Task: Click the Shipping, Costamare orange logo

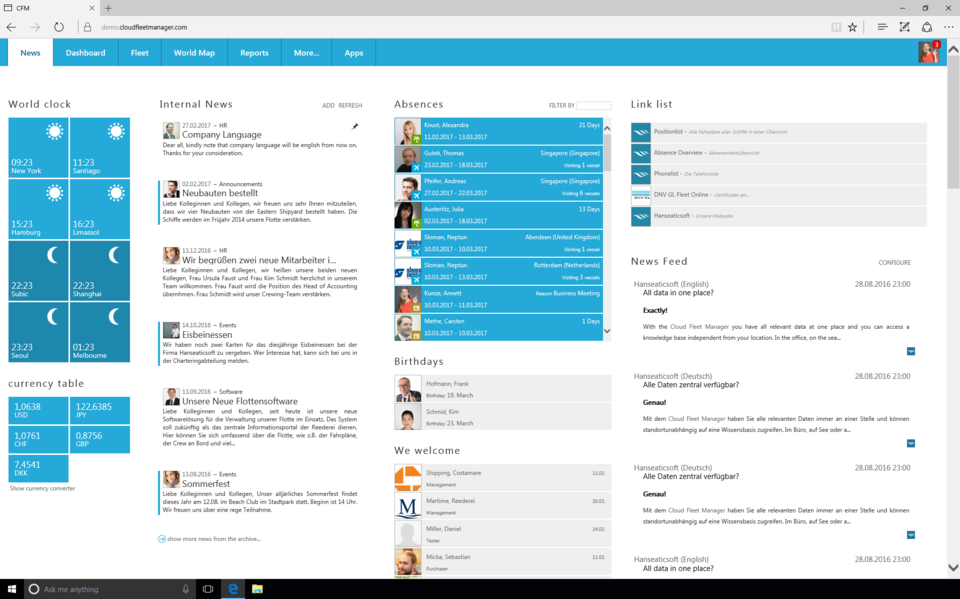Action: [x=408, y=478]
